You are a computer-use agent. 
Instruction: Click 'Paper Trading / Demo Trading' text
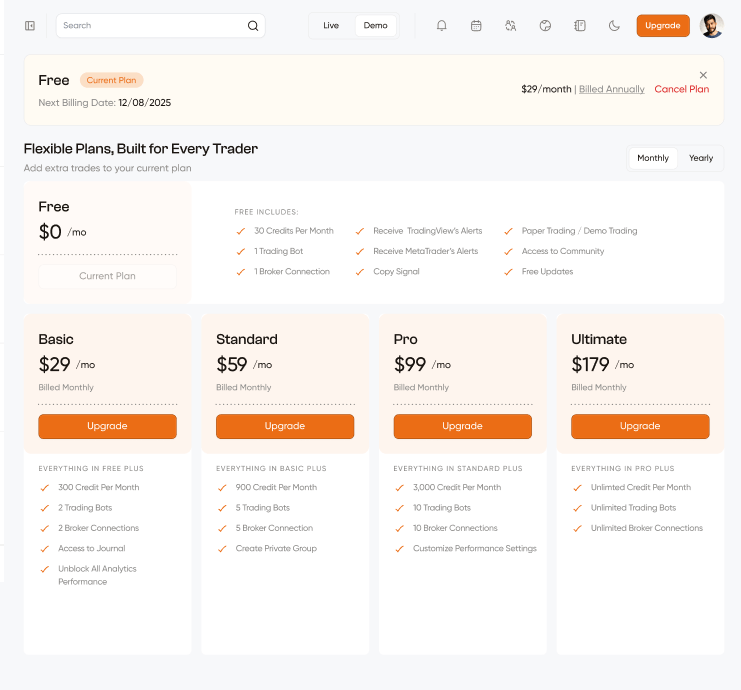coord(579,231)
